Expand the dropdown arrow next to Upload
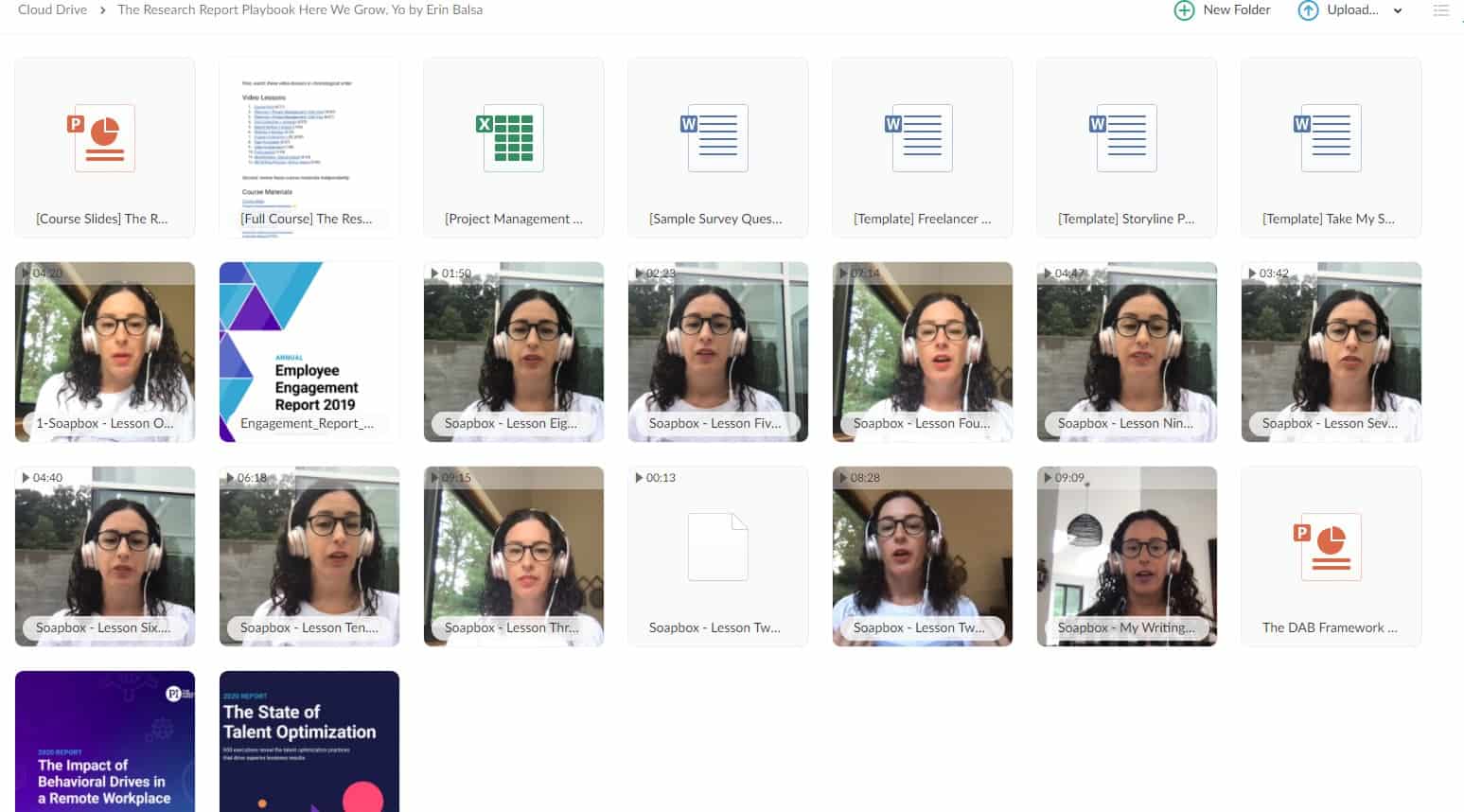 (x=1396, y=10)
